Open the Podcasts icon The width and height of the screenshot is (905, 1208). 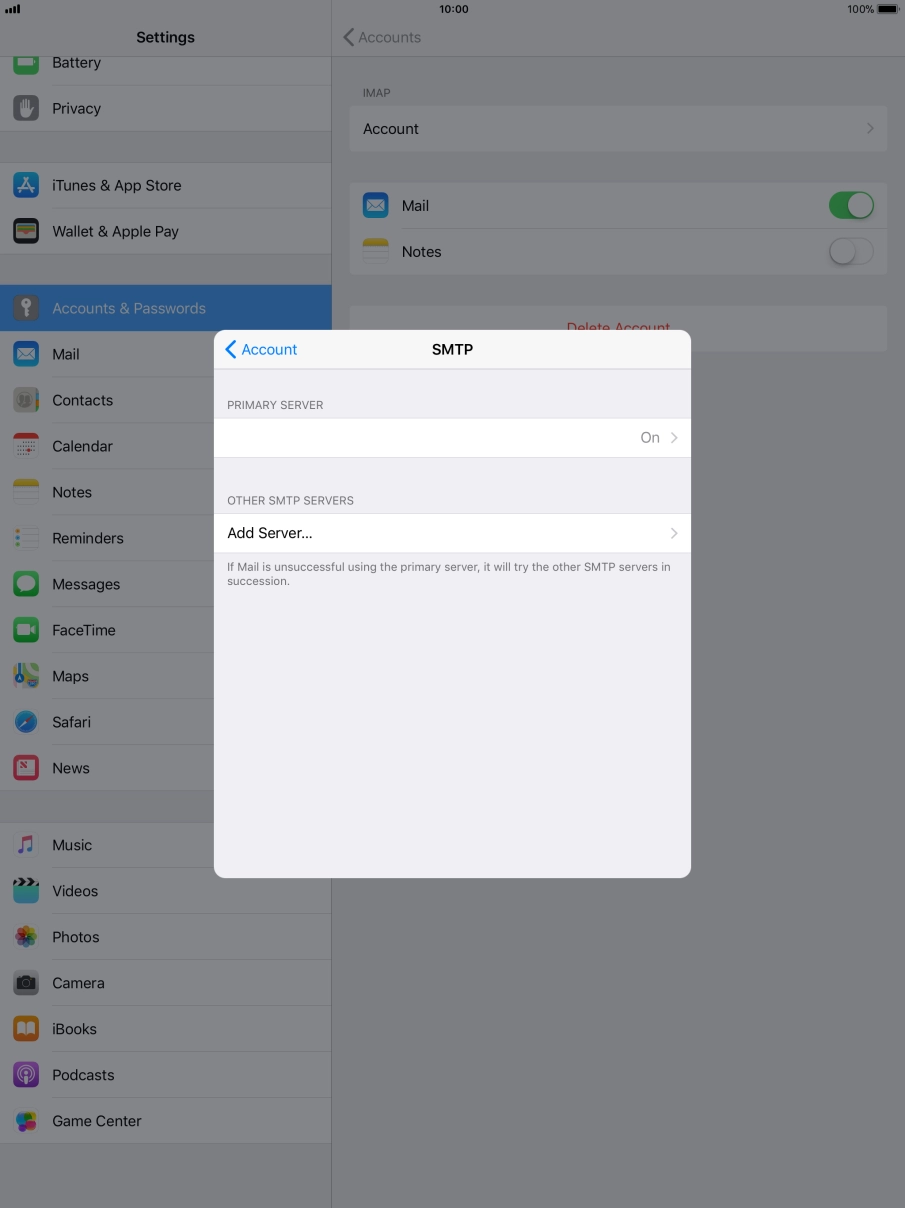coord(26,1075)
